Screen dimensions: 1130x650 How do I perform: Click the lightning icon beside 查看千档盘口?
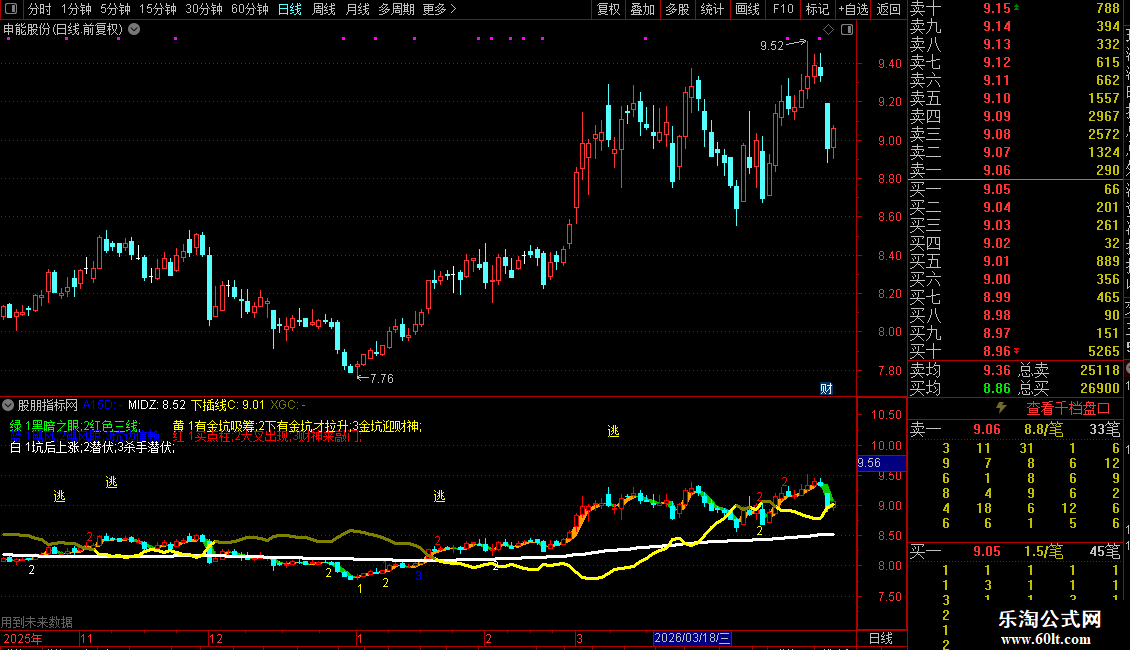pyautogui.click(x=1001, y=408)
